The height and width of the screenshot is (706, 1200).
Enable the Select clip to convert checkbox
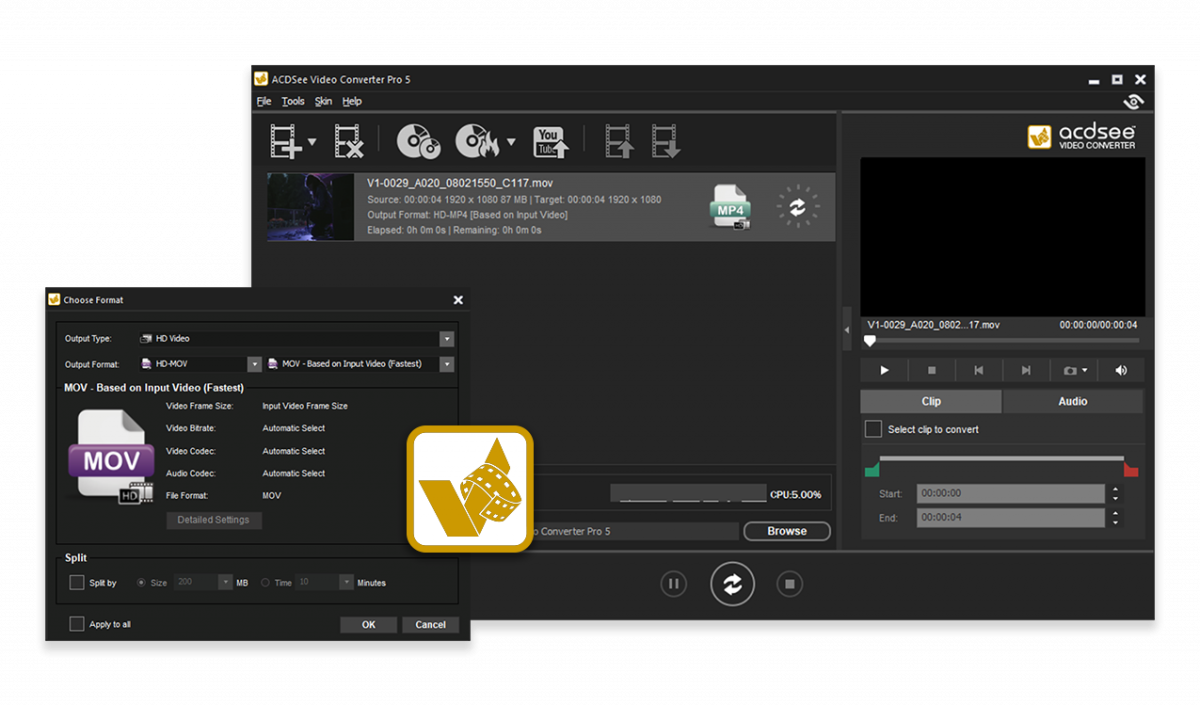tap(873, 429)
